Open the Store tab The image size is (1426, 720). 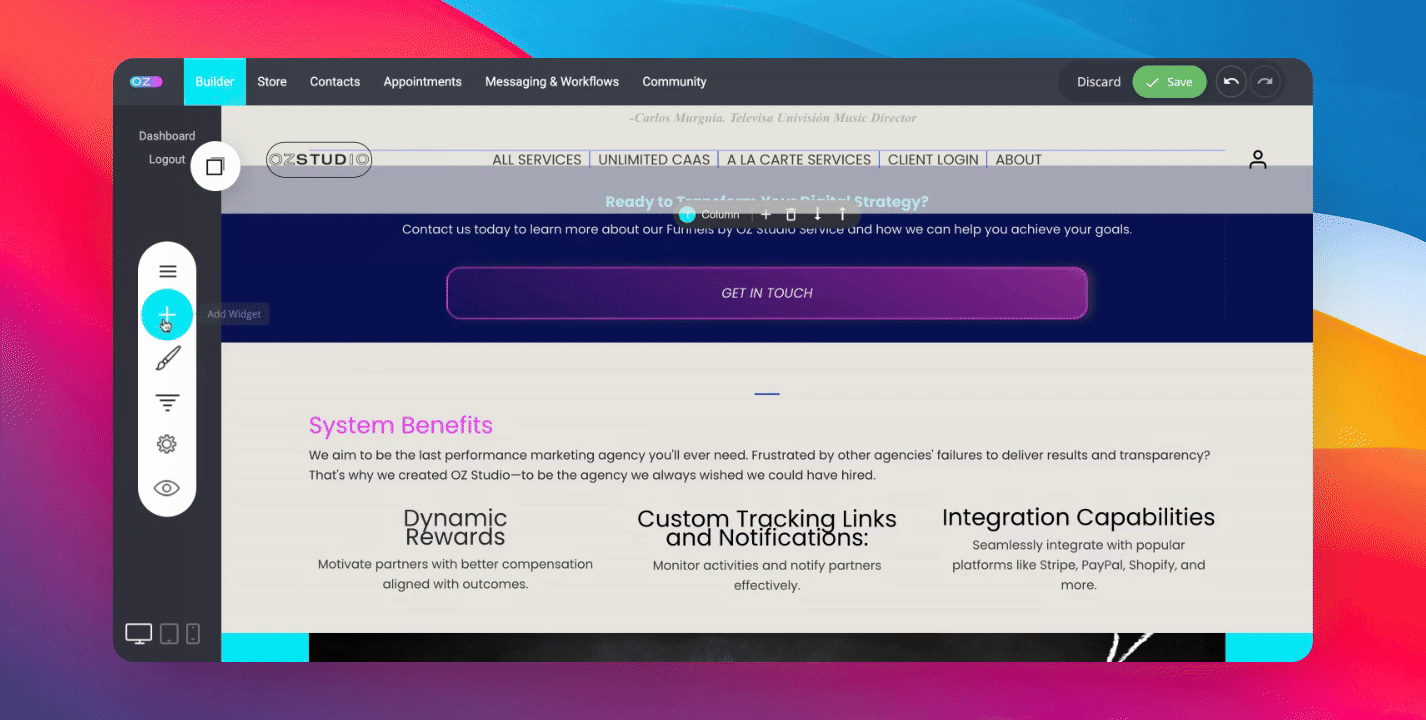(272, 82)
